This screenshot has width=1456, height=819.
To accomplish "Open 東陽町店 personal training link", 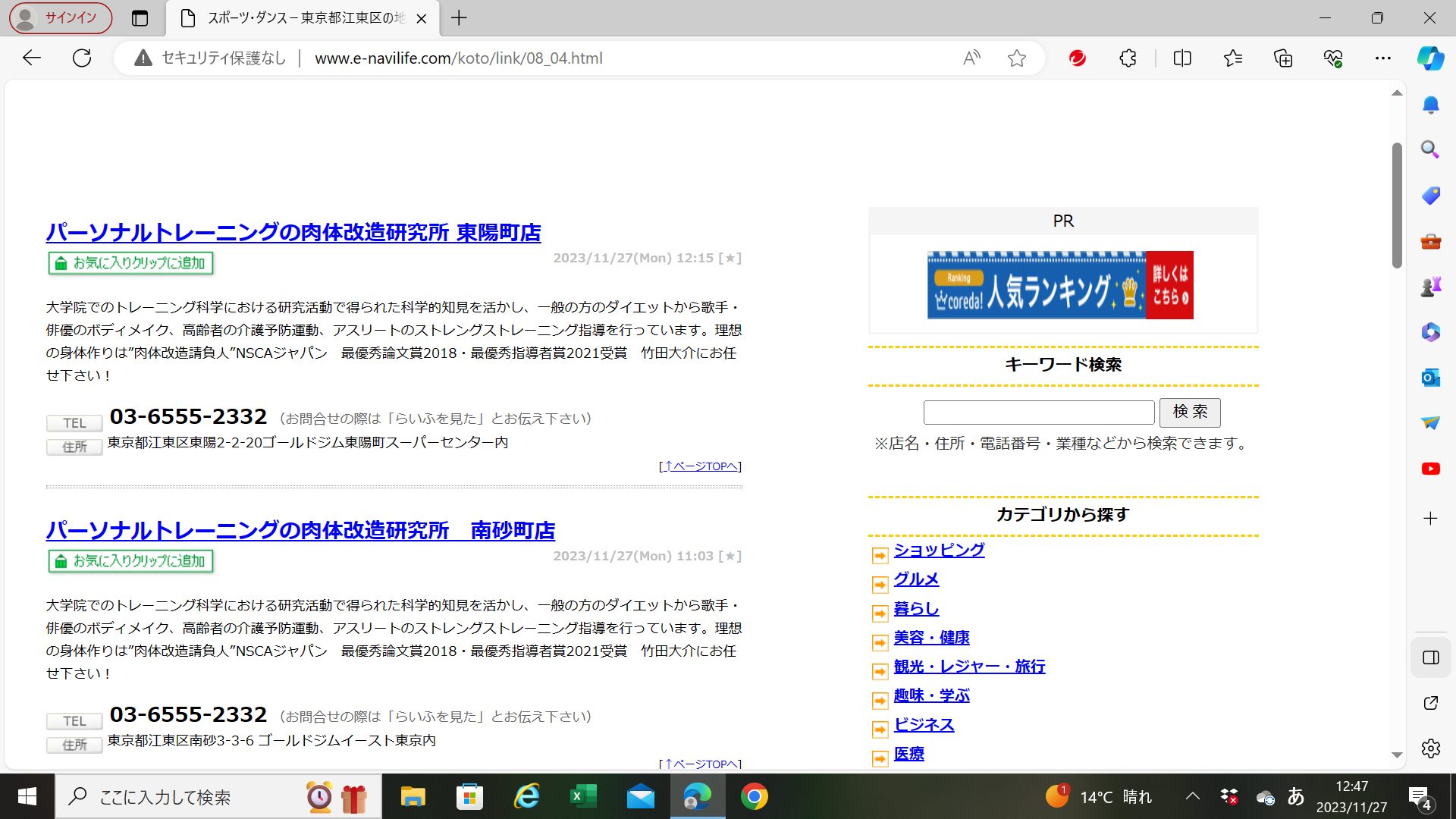I will click(293, 232).
